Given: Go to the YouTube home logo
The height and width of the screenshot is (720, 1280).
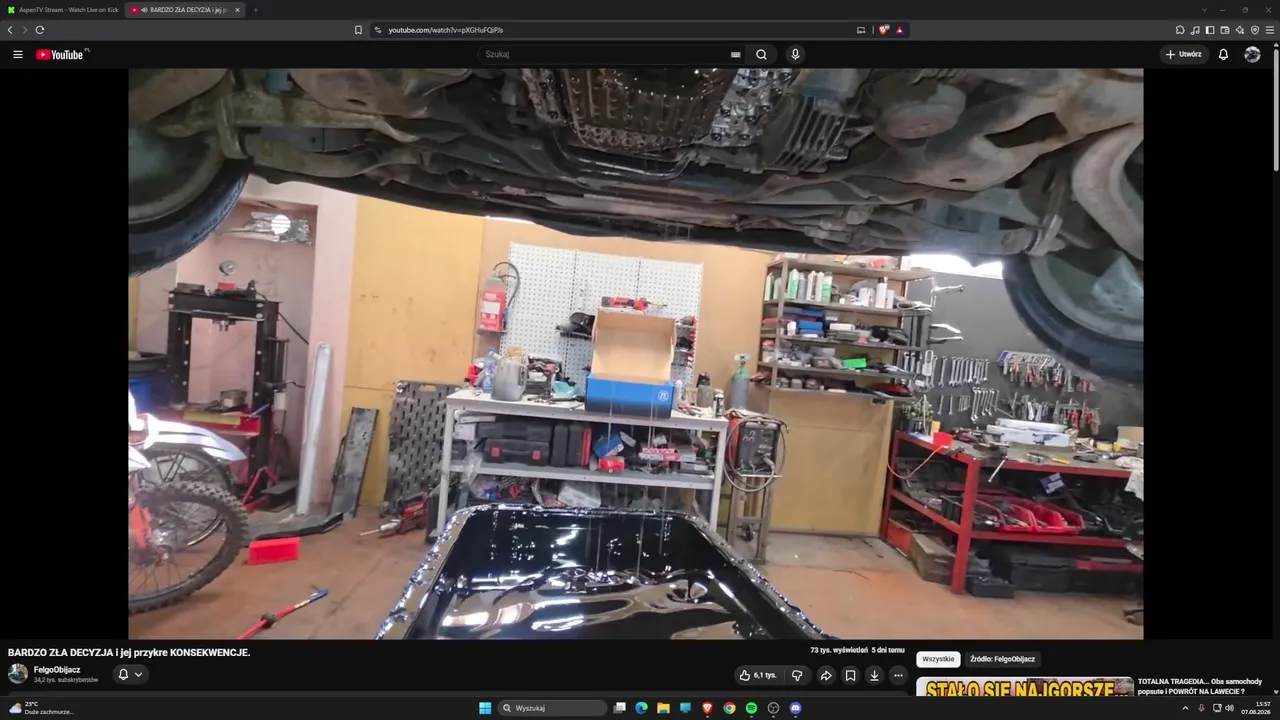Looking at the screenshot, I should pos(62,55).
